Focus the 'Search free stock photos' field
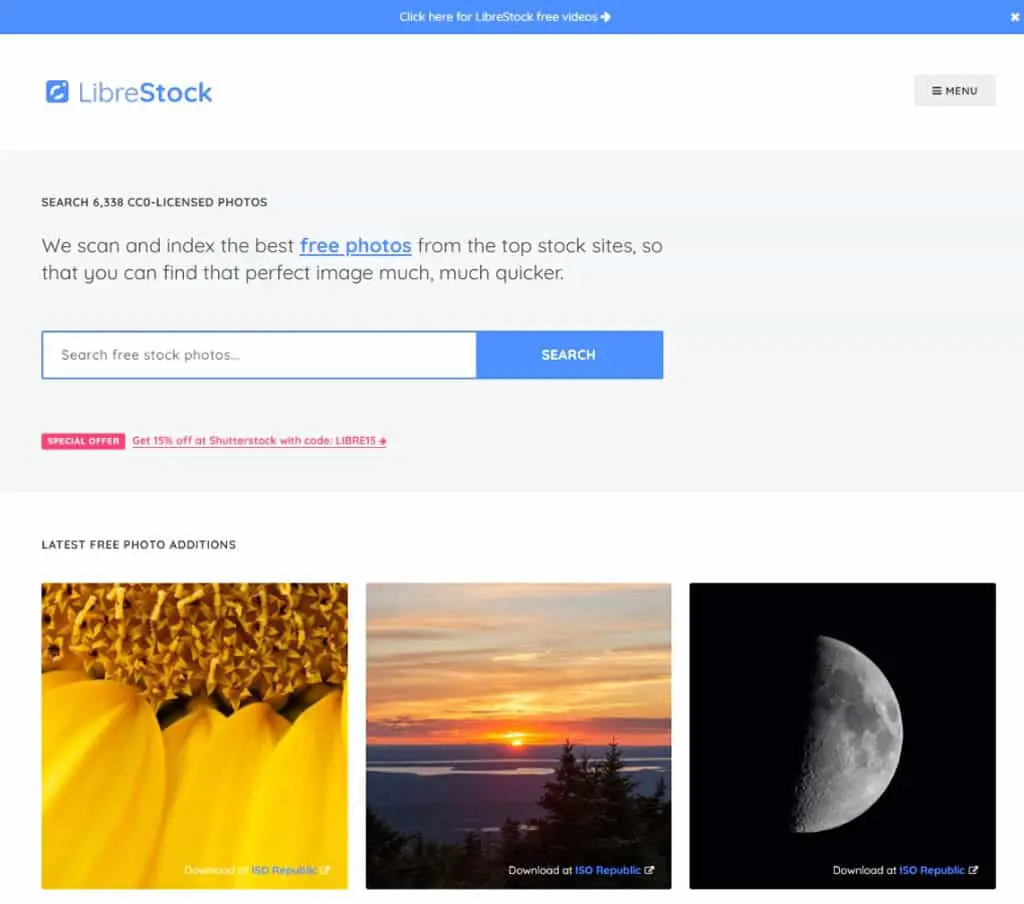 [x=259, y=355]
